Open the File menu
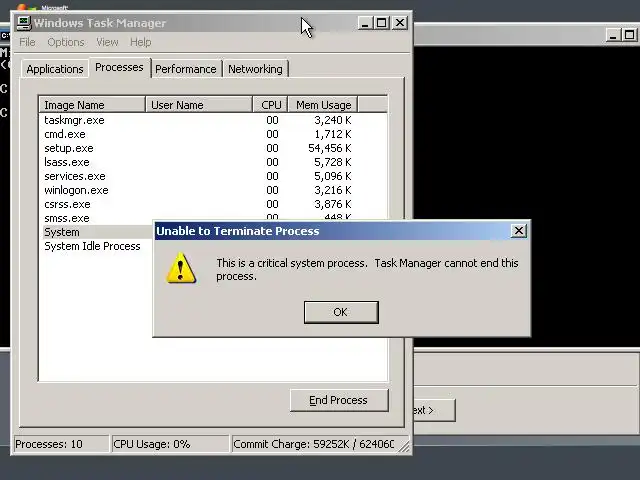Image resolution: width=640 pixels, height=480 pixels. [27, 42]
